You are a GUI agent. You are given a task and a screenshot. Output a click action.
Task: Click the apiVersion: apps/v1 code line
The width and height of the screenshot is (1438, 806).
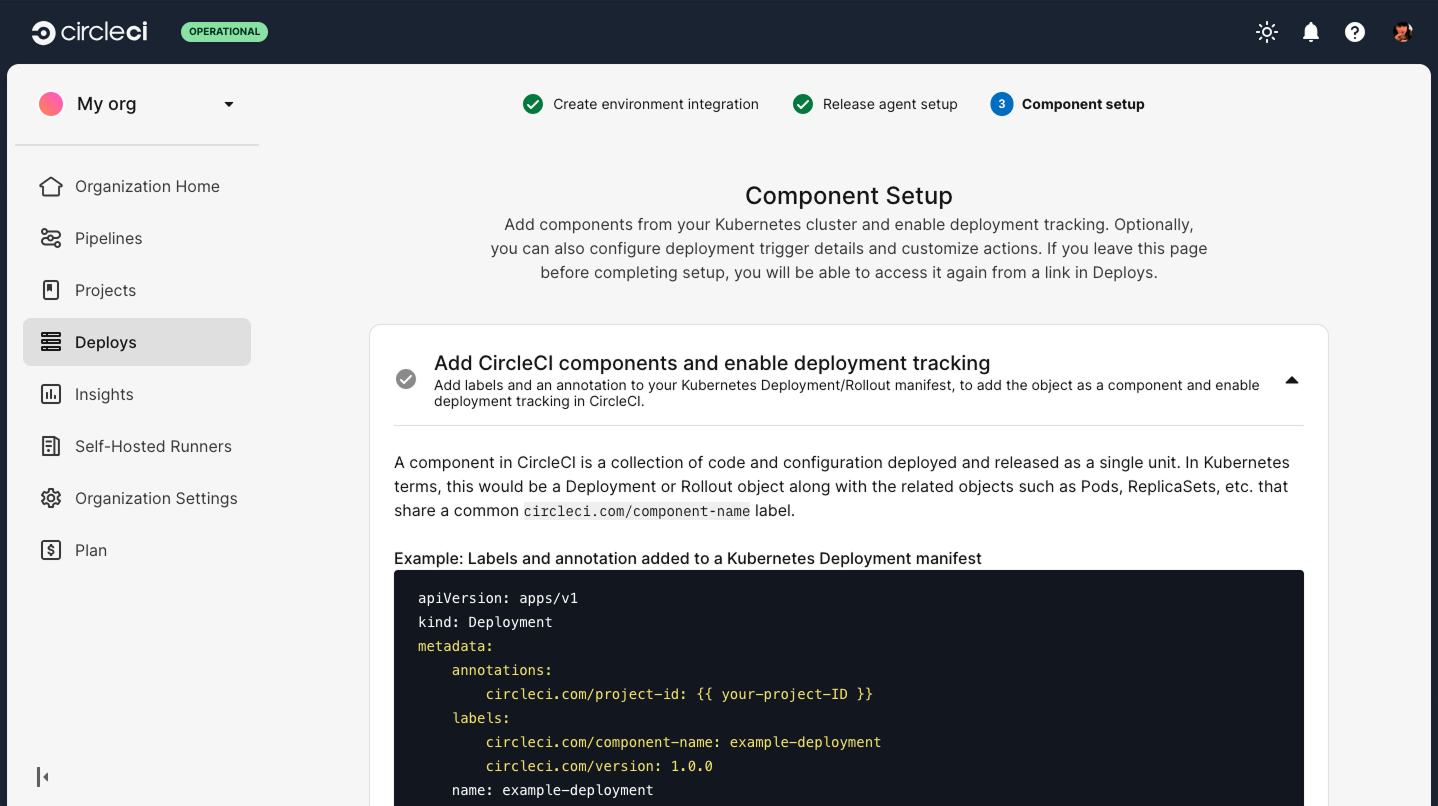pyautogui.click(x=498, y=598)
